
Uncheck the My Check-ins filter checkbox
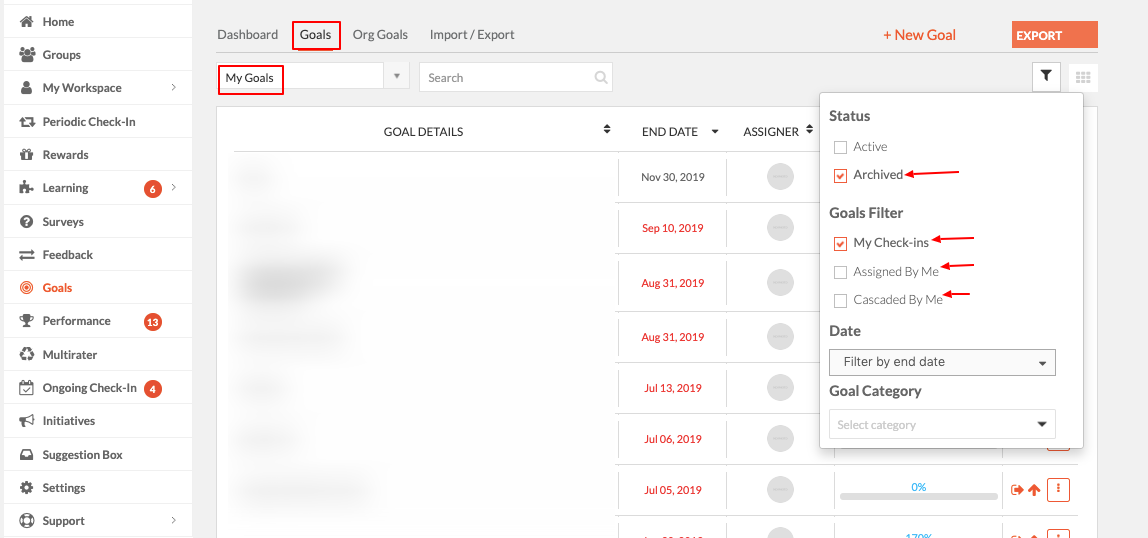coord(840,243)
